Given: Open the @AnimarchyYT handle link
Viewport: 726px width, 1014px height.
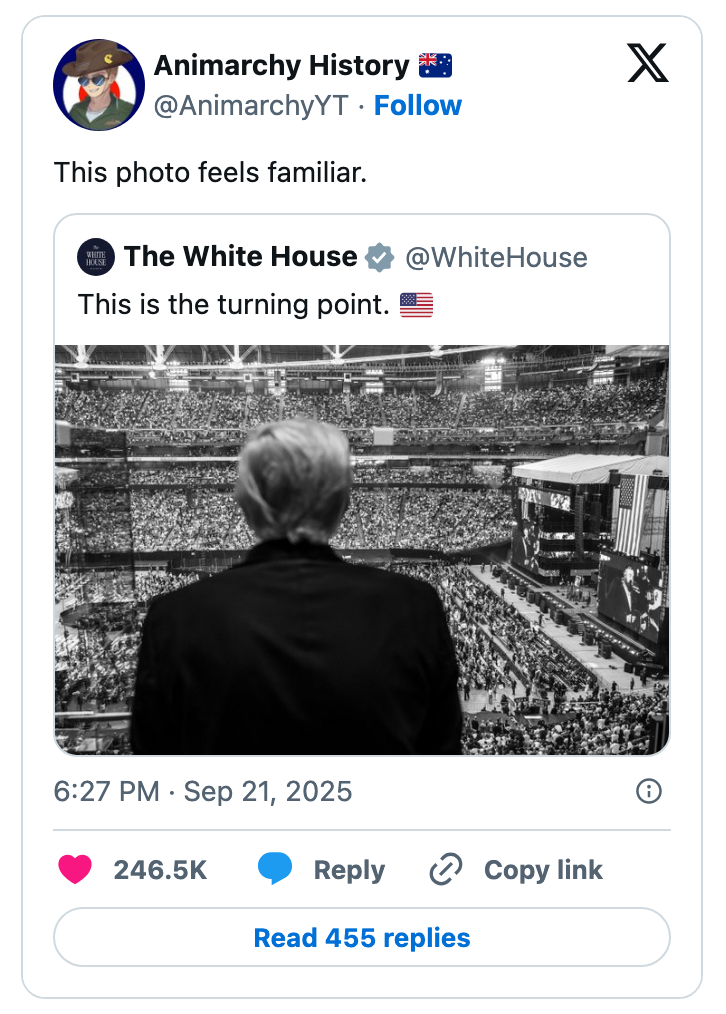Looking at the screenshot, I should click(251, 105).
